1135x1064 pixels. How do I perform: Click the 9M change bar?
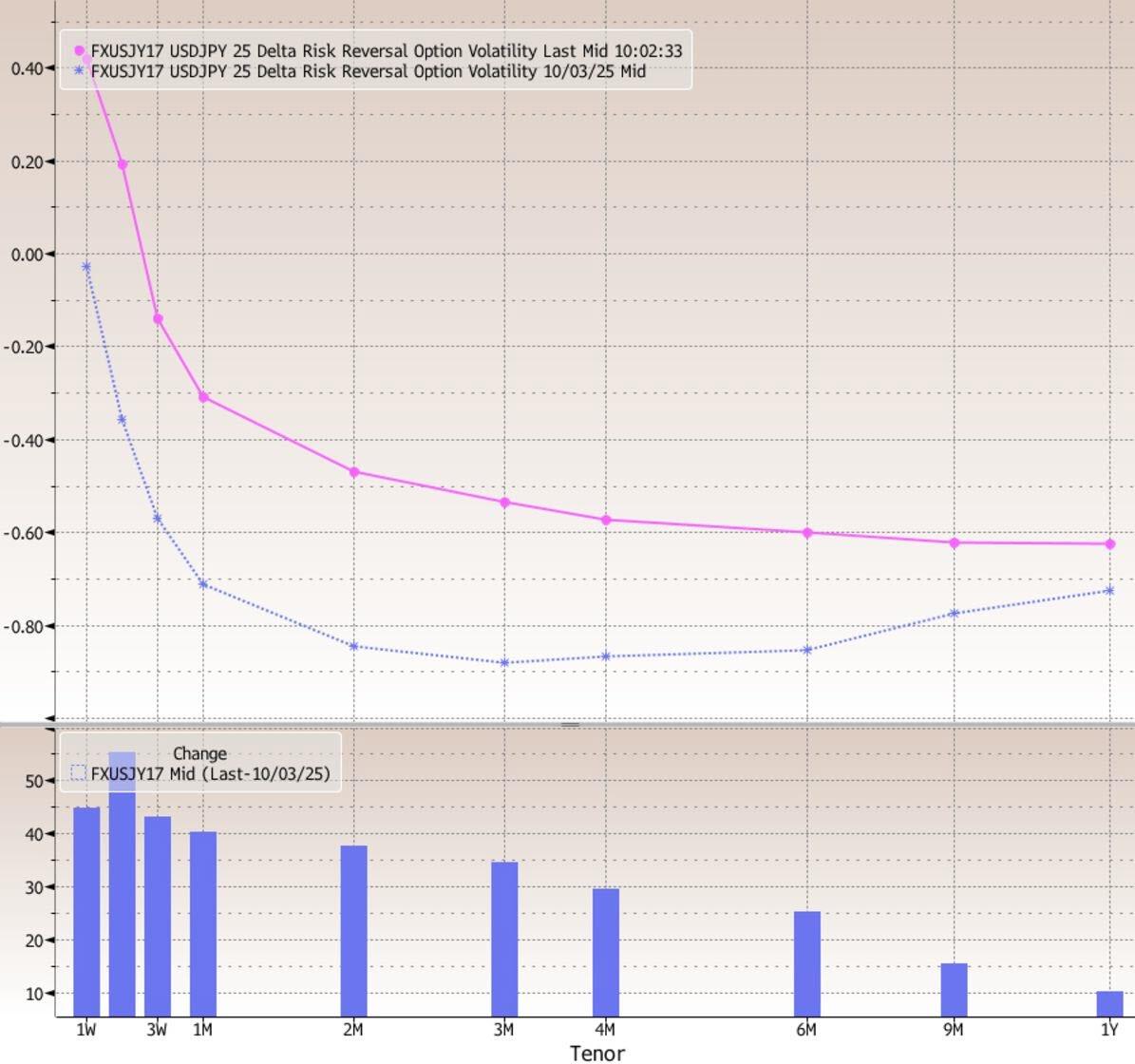point(954,990)
